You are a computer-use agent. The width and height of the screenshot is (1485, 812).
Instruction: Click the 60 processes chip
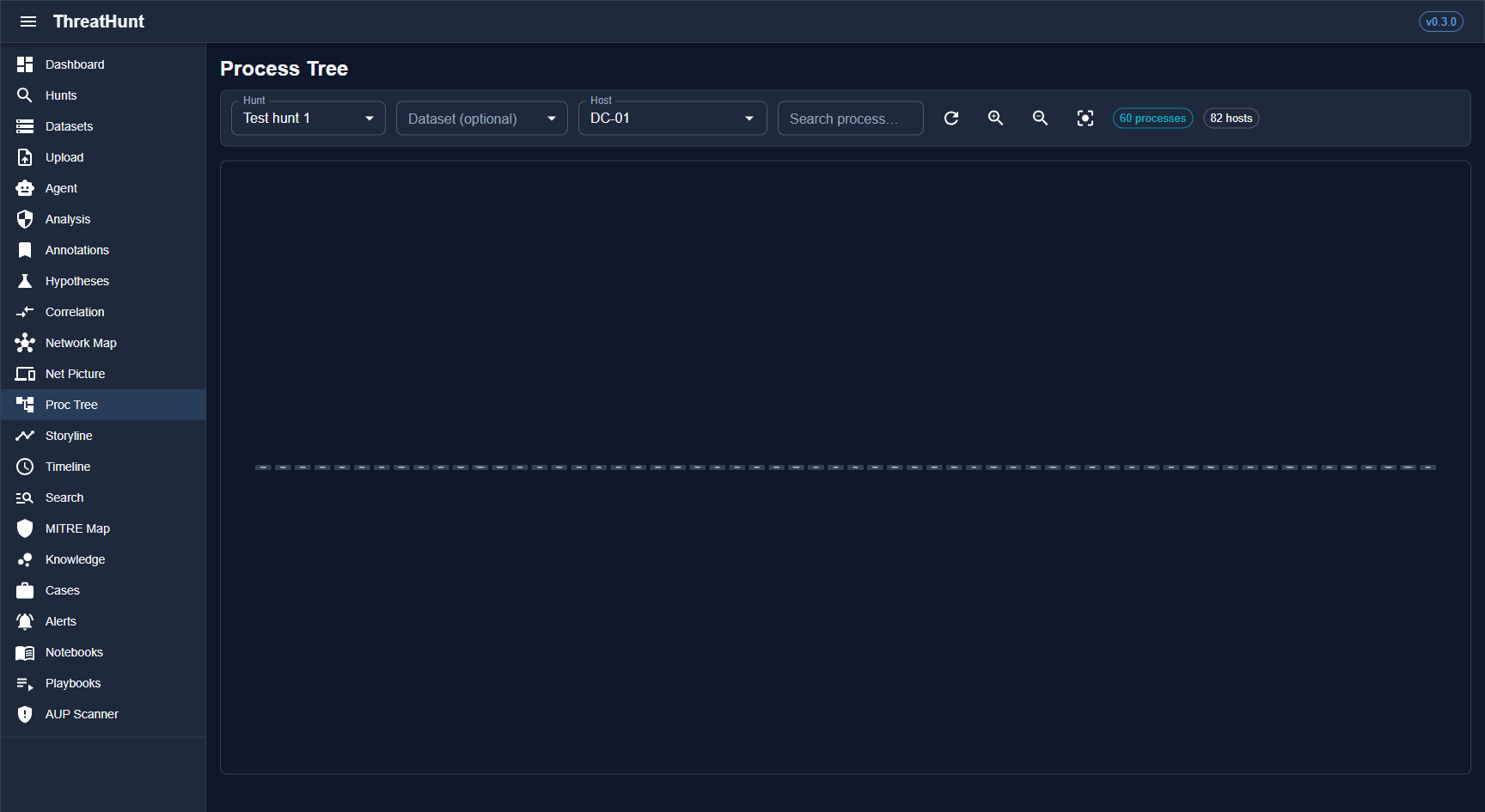tap(1152, 119)
